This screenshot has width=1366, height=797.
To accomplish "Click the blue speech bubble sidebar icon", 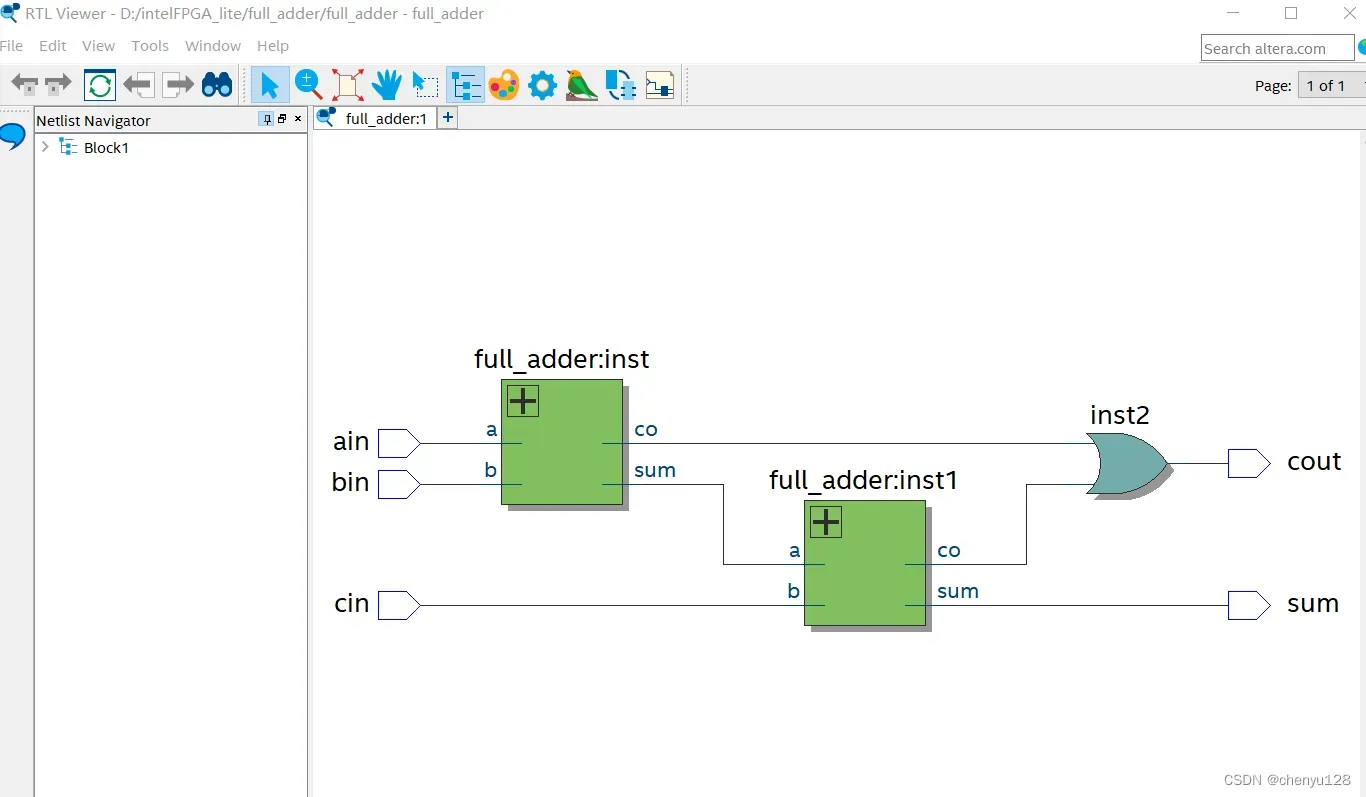I will [12, 137].
